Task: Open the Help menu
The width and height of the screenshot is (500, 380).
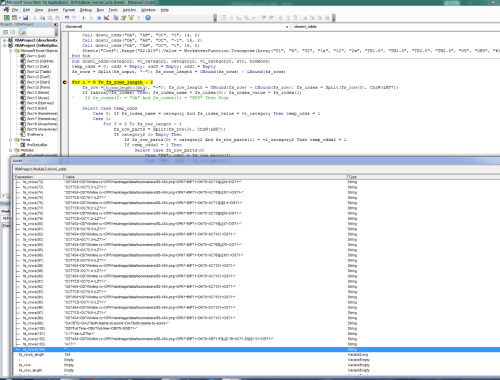Action: point(165,10)
